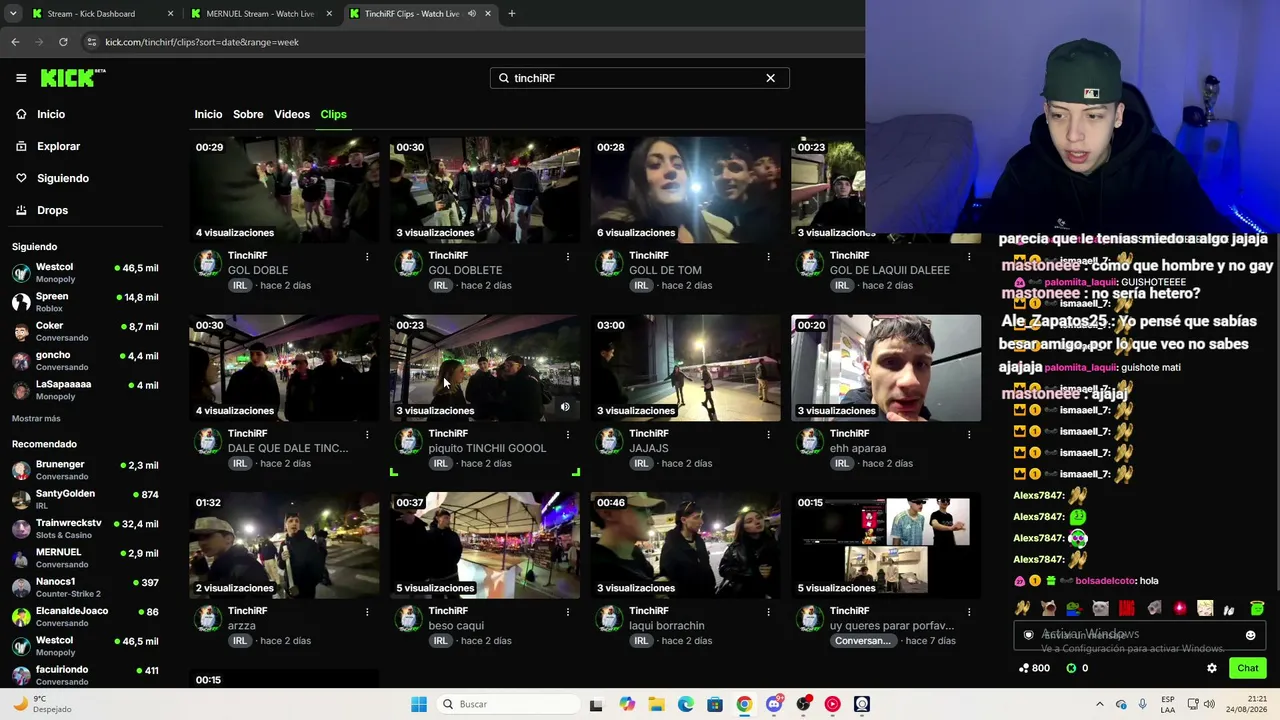Go to the Kick logo homepage

[x=73, y=78]
